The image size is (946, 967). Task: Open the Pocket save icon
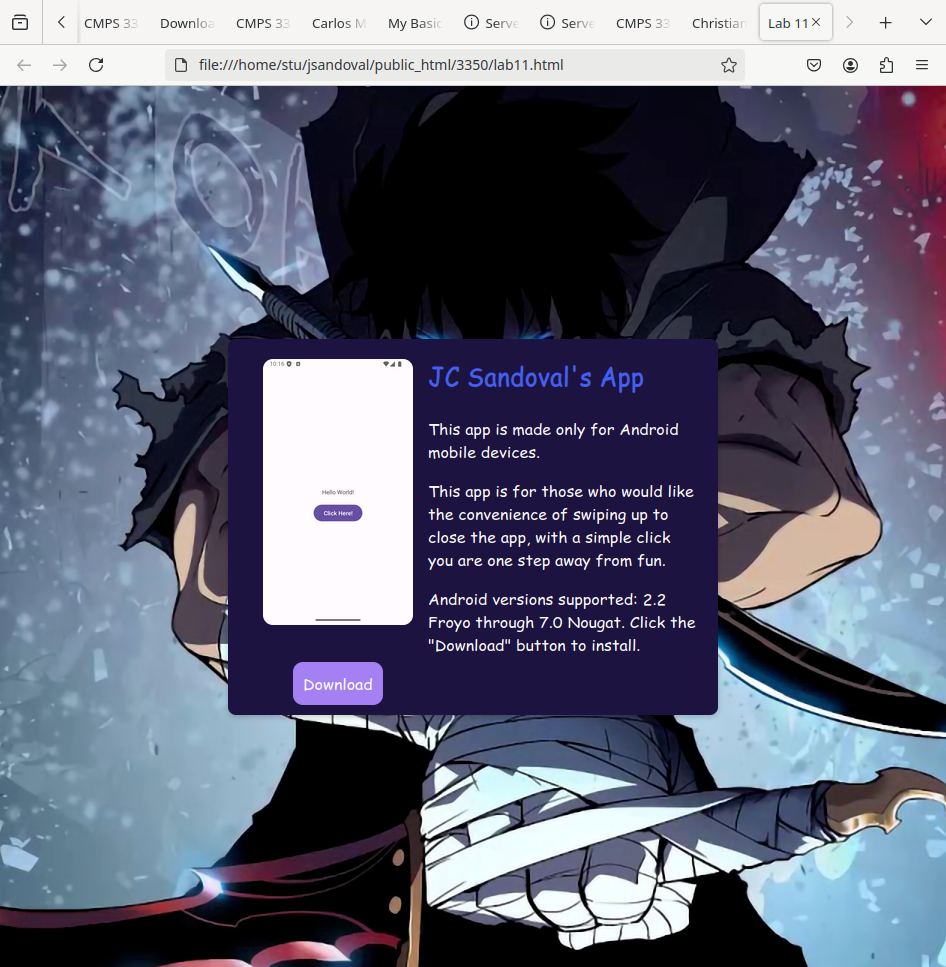(814, 65)
